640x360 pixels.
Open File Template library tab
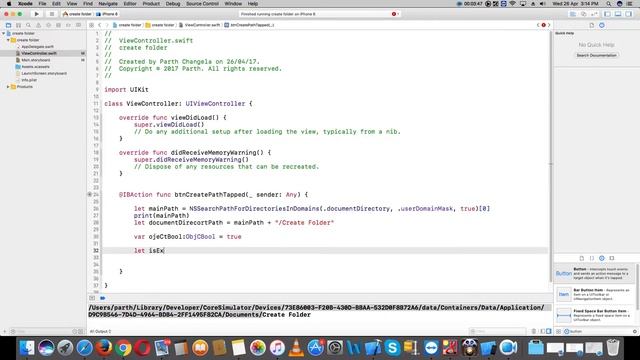[582, 258]
